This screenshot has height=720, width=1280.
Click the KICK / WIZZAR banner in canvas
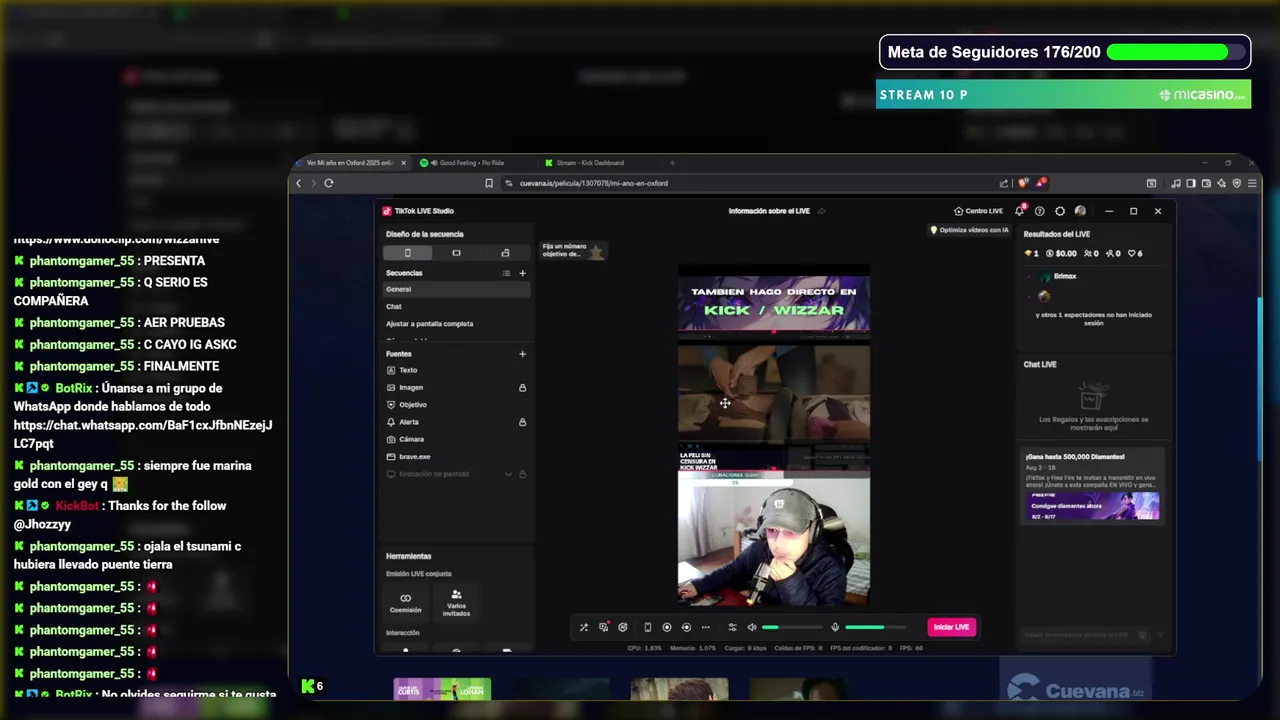pos(774,303)
